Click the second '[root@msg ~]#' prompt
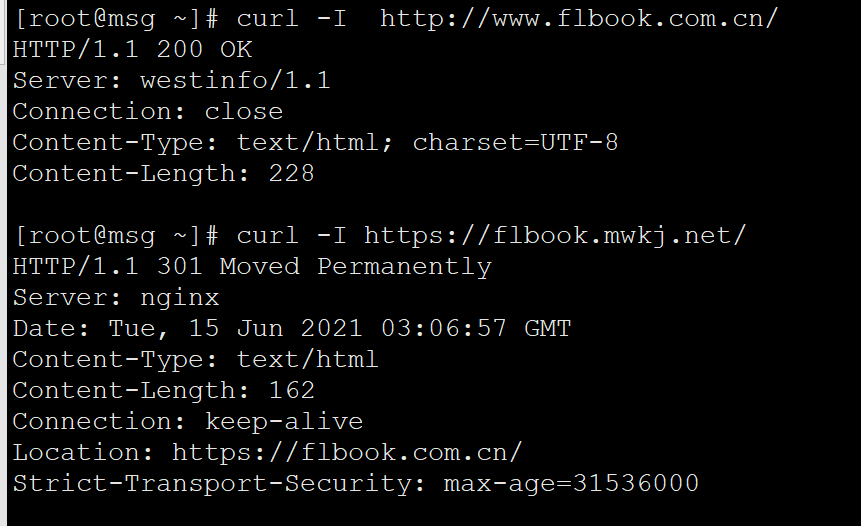 click(116, 236)
